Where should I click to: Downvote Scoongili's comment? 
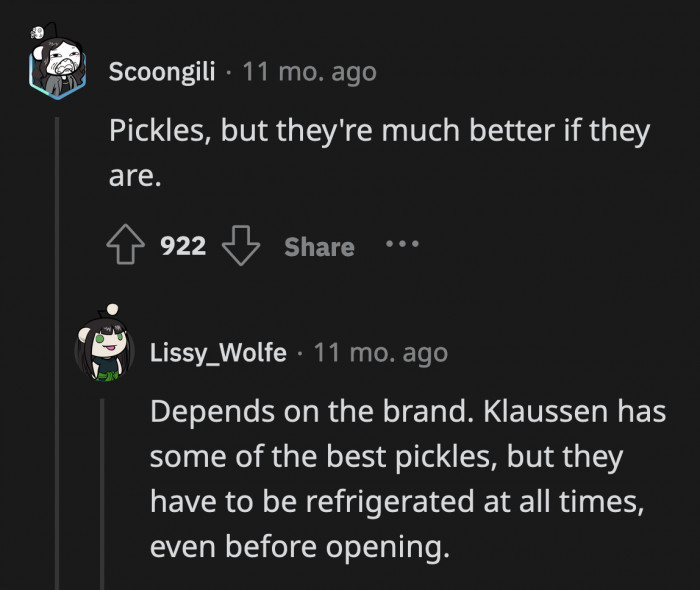pyautogui.click(x=240, y=246)
